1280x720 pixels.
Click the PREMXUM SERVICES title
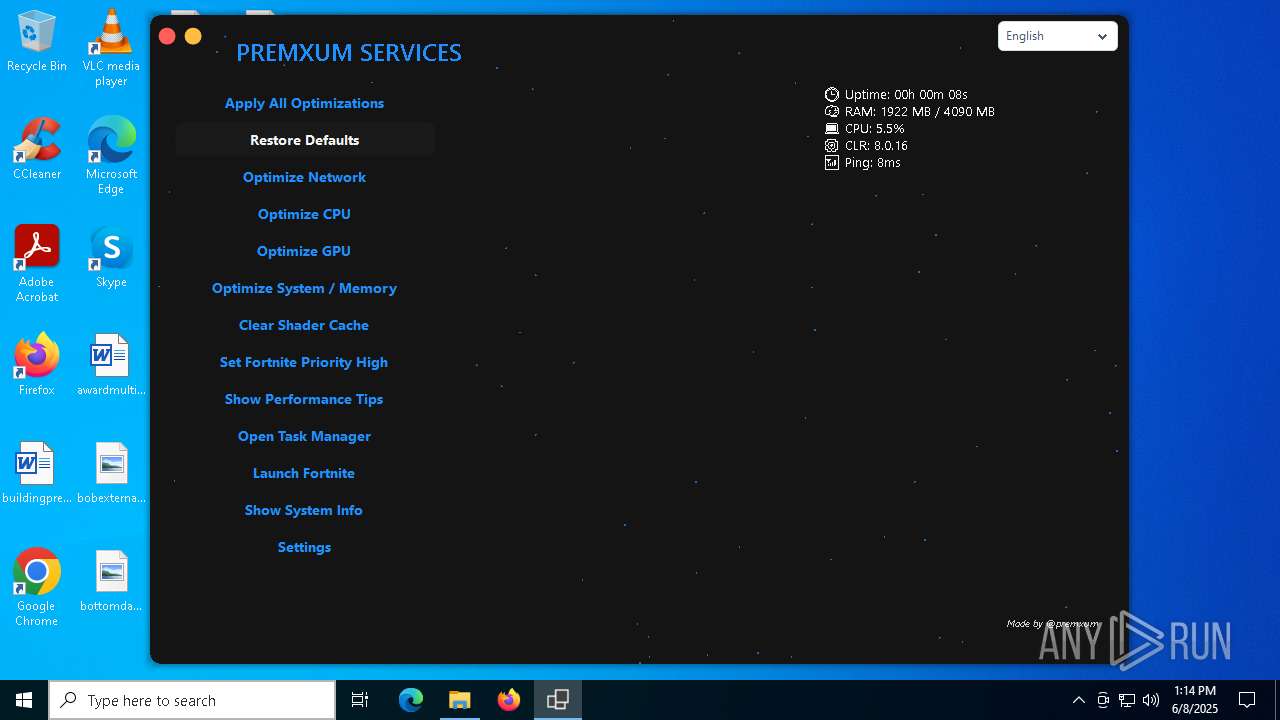tap(349, 53)
